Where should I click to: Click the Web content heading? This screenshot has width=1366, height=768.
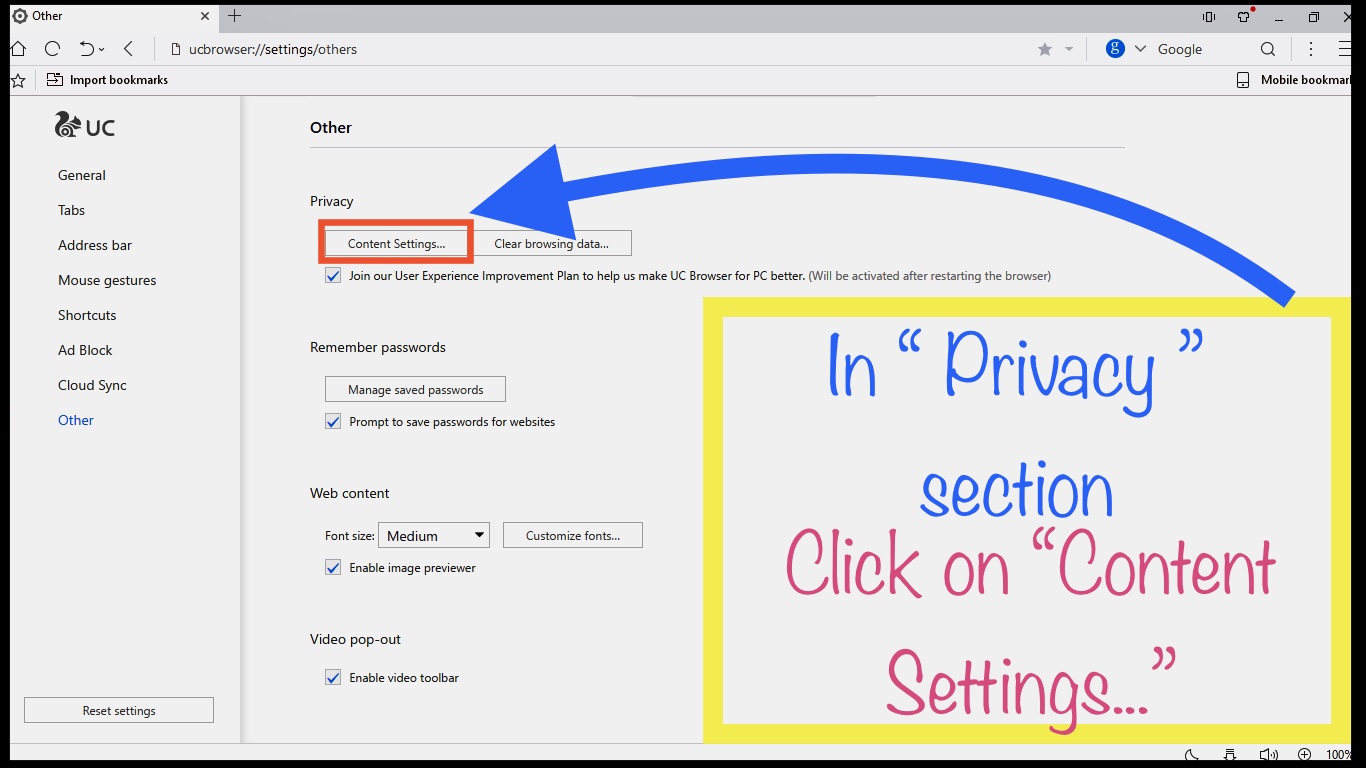pos(350,493)
